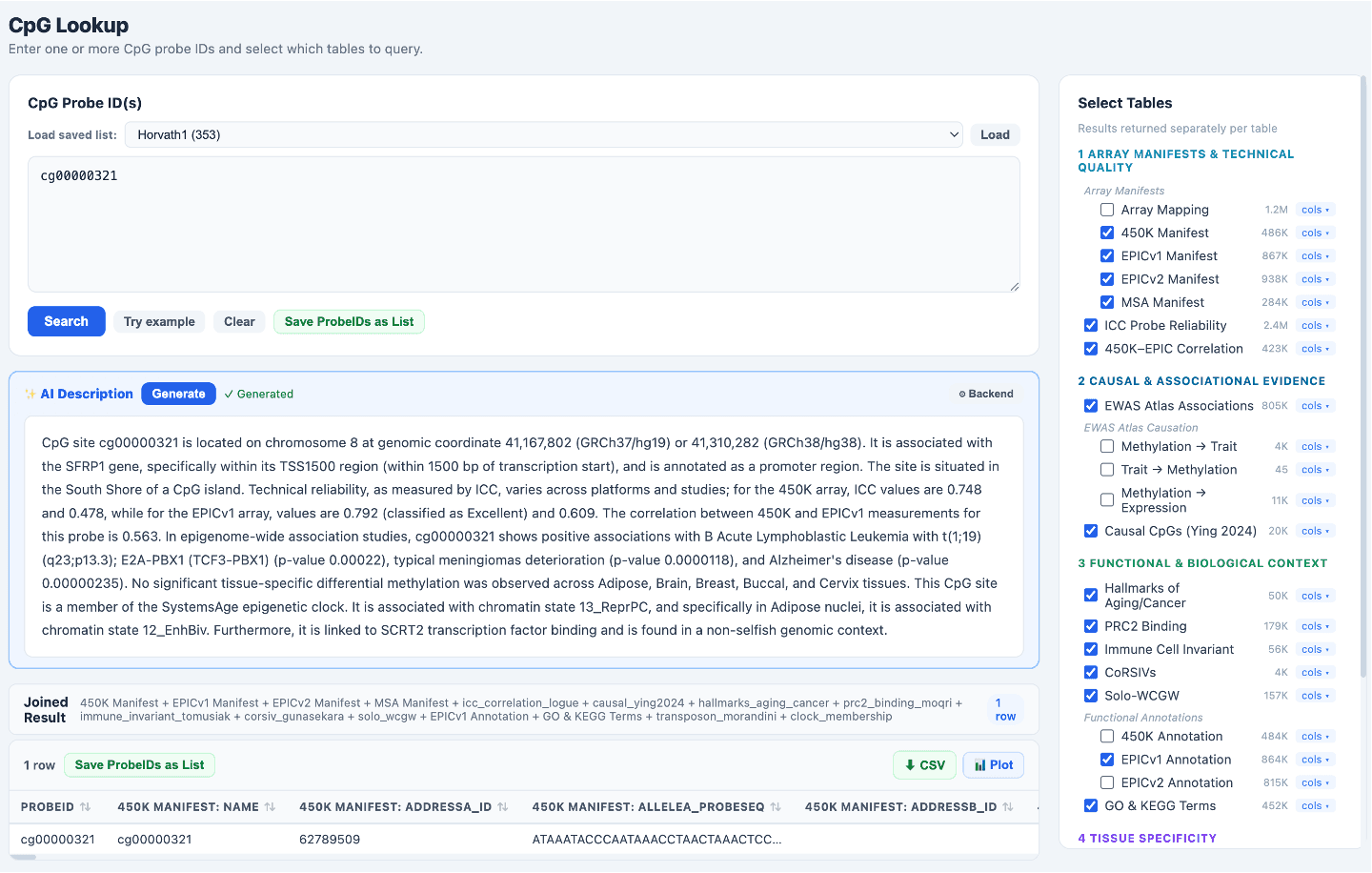Click the Search button
This screenshot has height=873, width=1372.
pyautogui.click(x=66, y=321)
